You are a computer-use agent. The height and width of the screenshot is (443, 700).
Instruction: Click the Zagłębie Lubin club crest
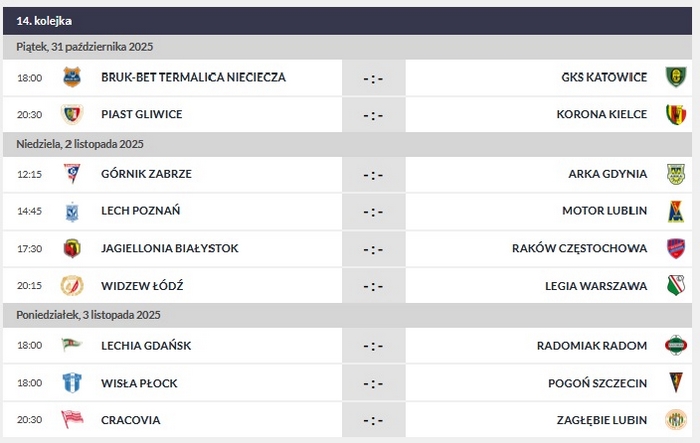pos(675,420)
